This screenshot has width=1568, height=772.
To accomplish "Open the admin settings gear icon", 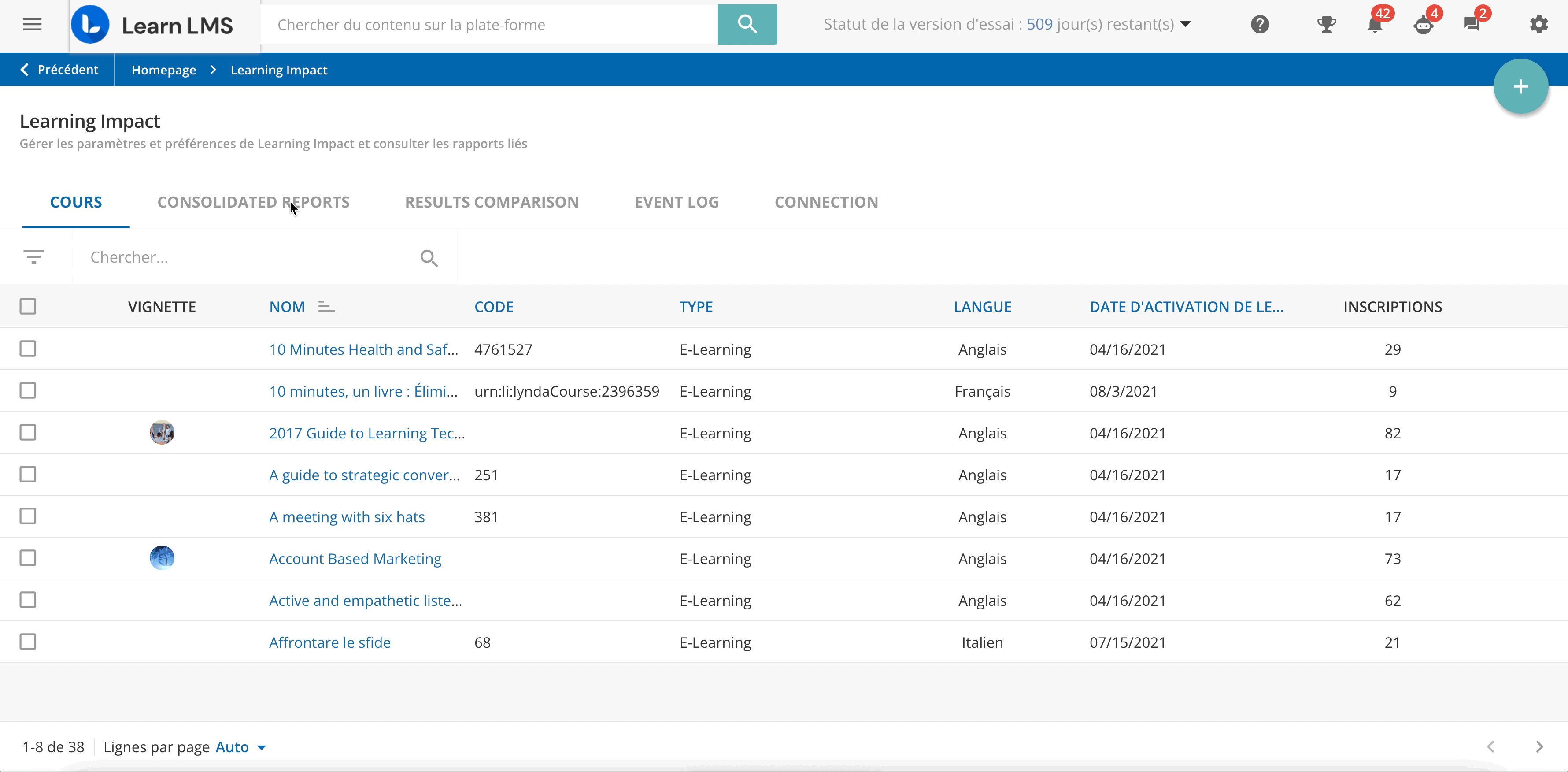I will pos(1538,25).
